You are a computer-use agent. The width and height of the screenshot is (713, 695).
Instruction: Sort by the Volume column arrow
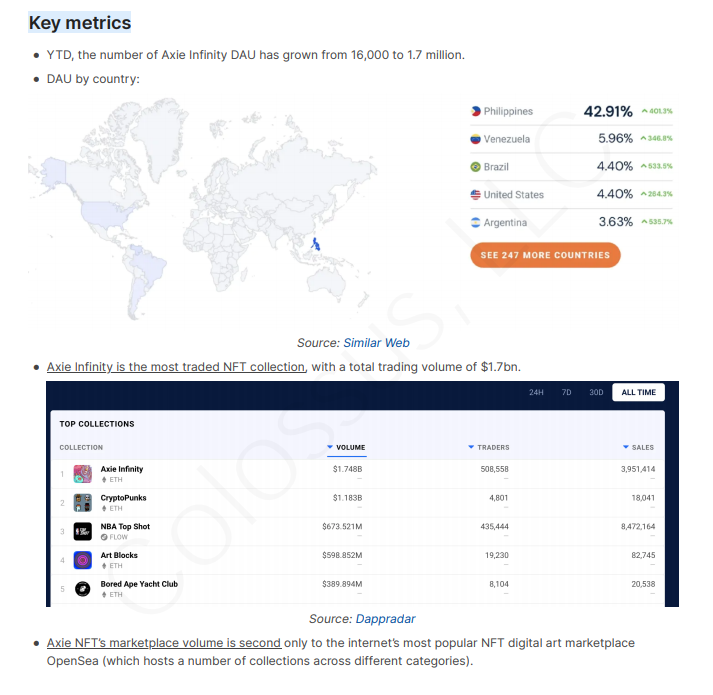pos(330,447)
